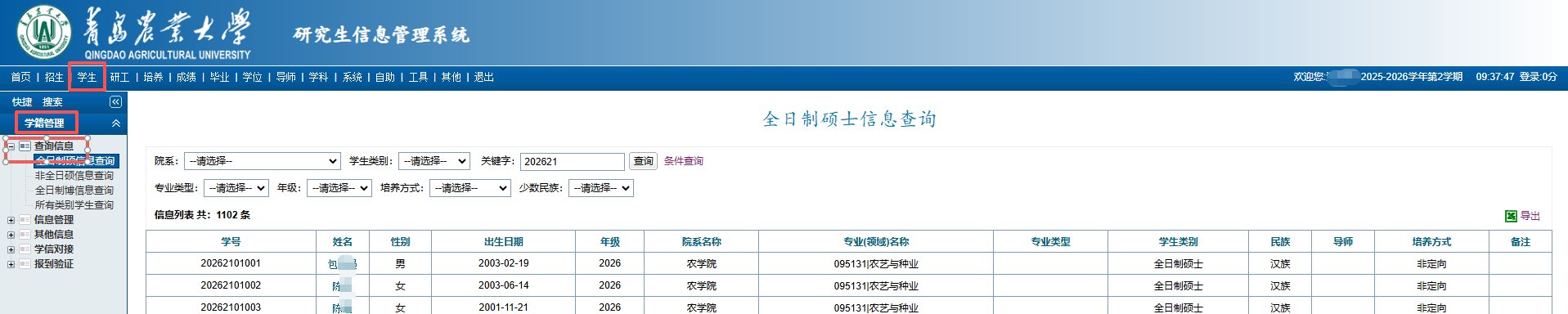The width and height of the screenshot is (1568, 314).
Task: Collapse the 查询信息 tree node
Action: 11,146
